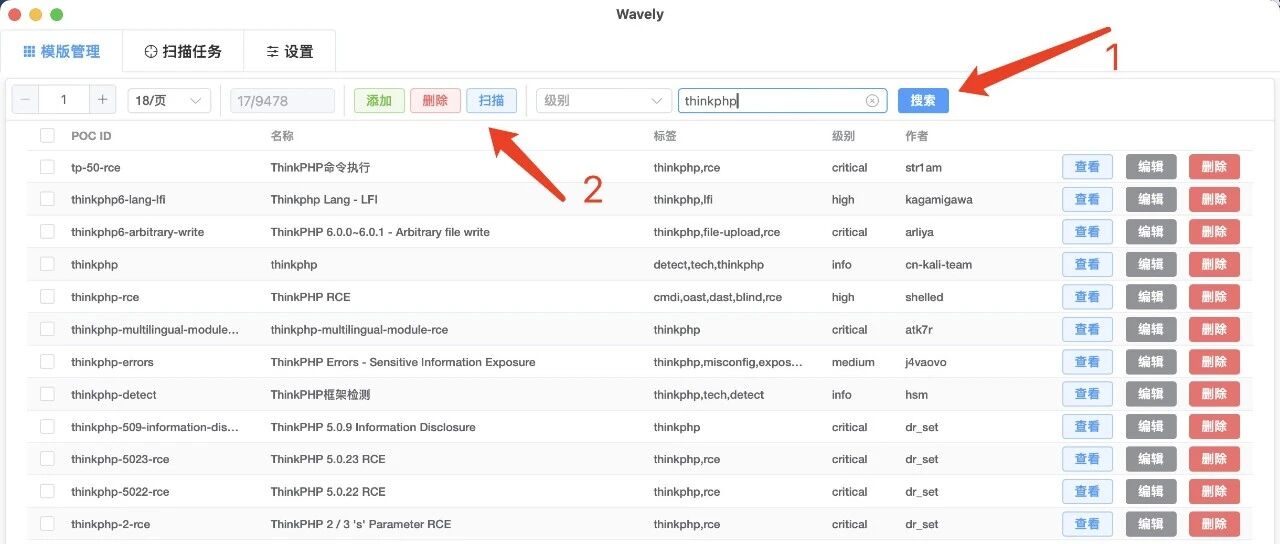Check the thinkphp6-arbitrary-write row checkbox
This screenshot has height=544, width=1280.
point(47,232)
